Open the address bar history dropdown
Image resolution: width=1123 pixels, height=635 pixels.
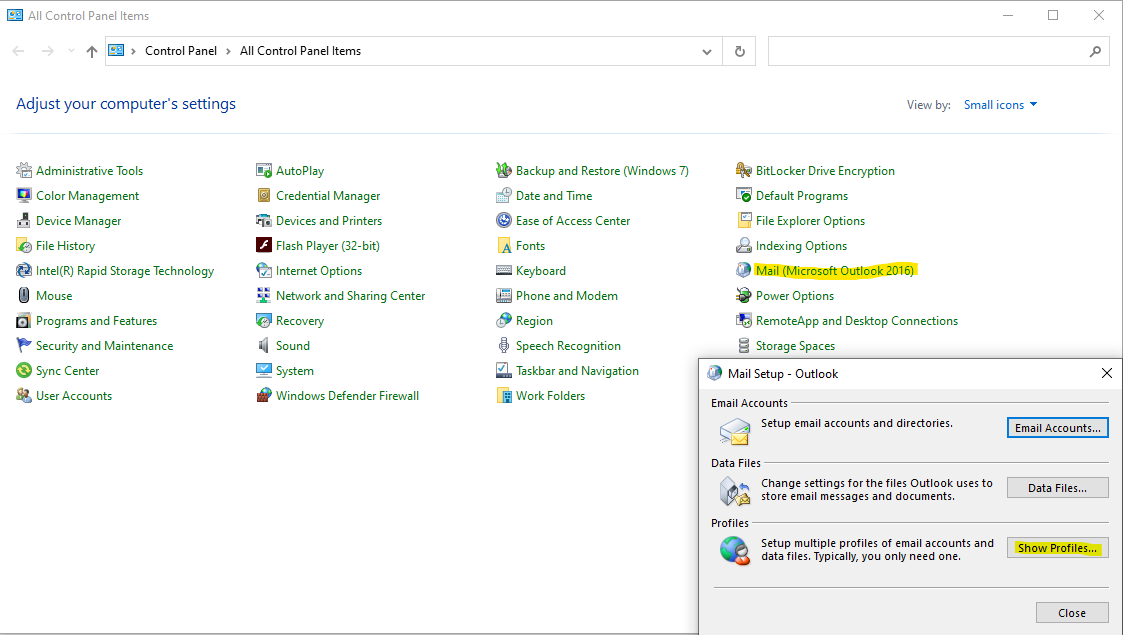point(707,51)
